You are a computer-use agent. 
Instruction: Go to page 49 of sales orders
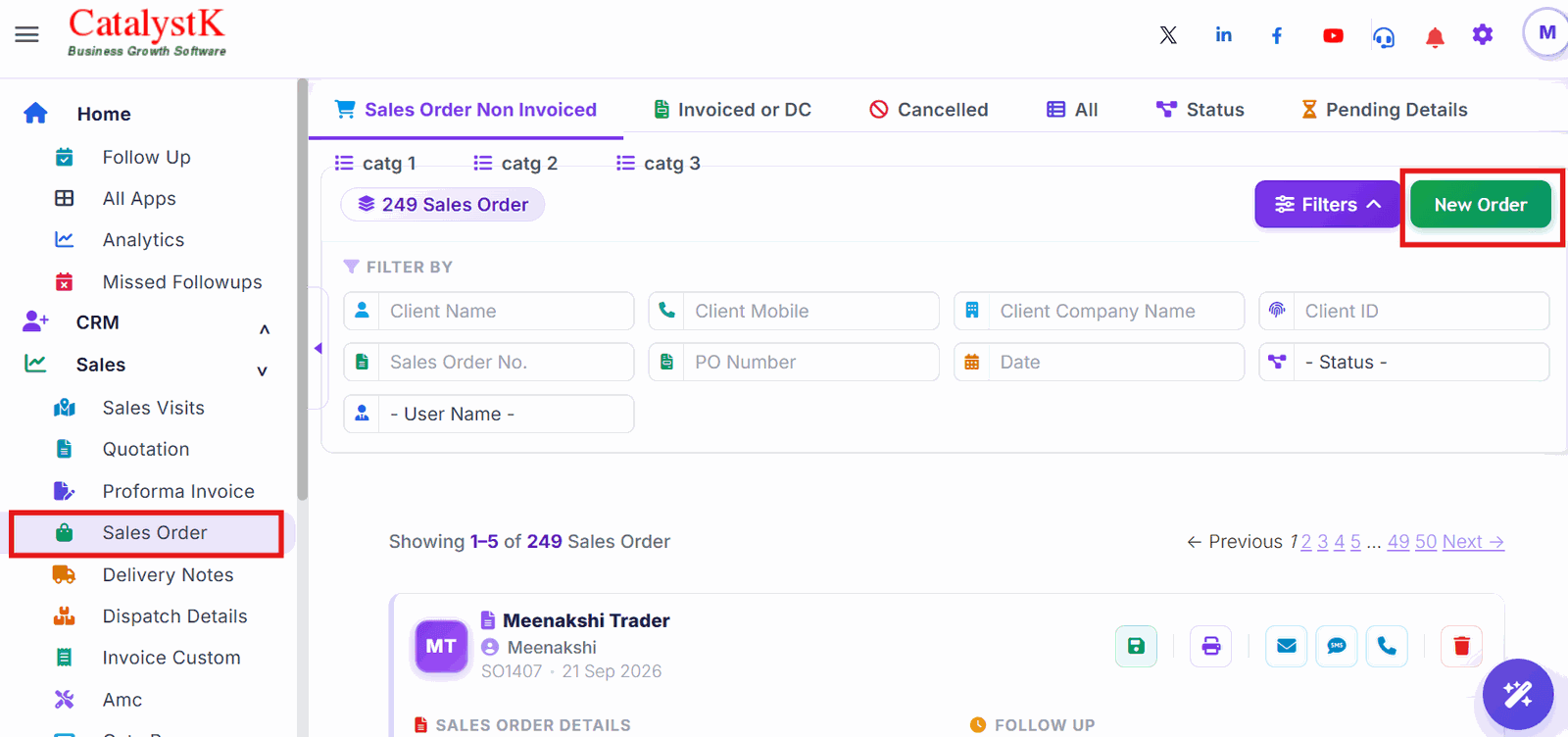1398,542
